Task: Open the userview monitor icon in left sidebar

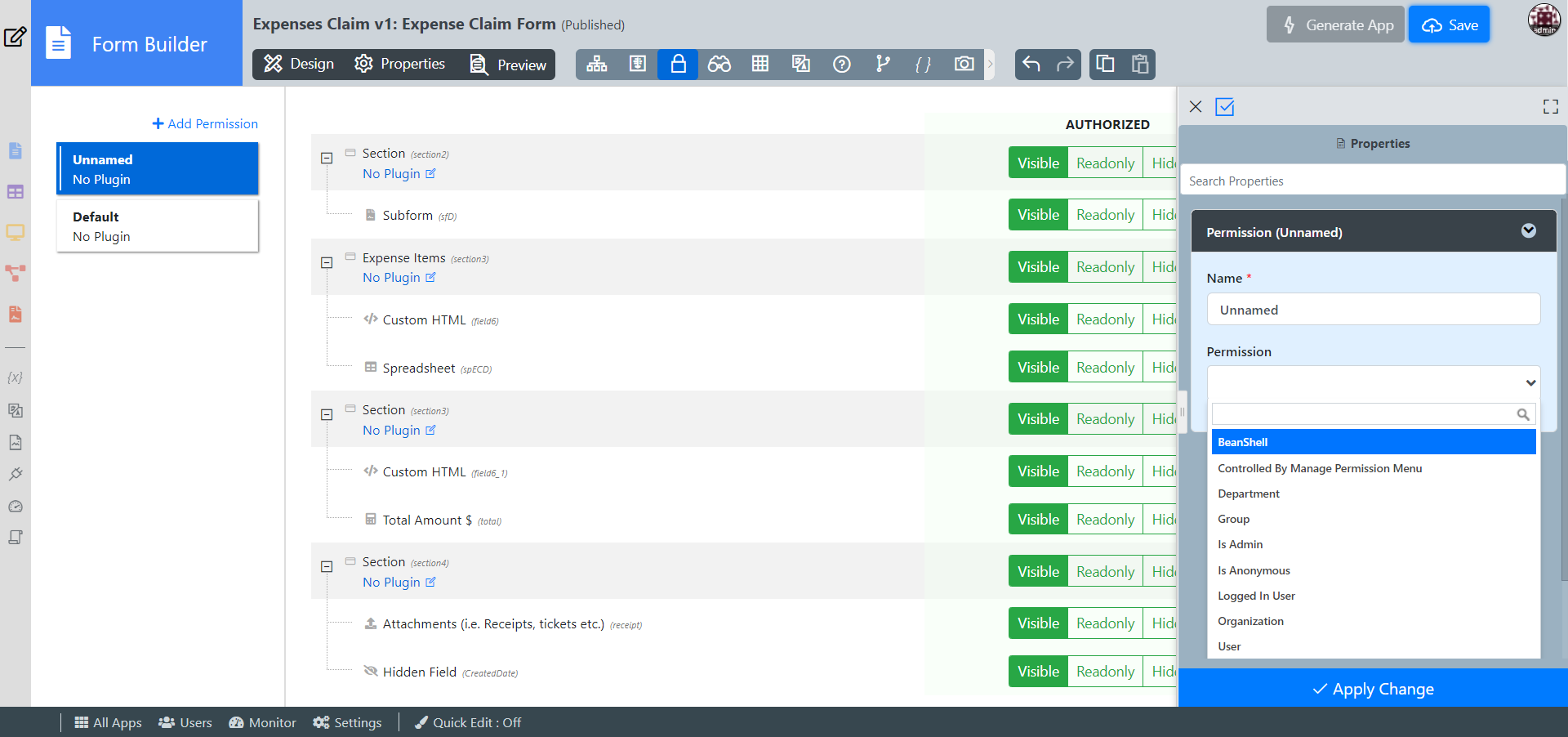Action: (16, 233)
